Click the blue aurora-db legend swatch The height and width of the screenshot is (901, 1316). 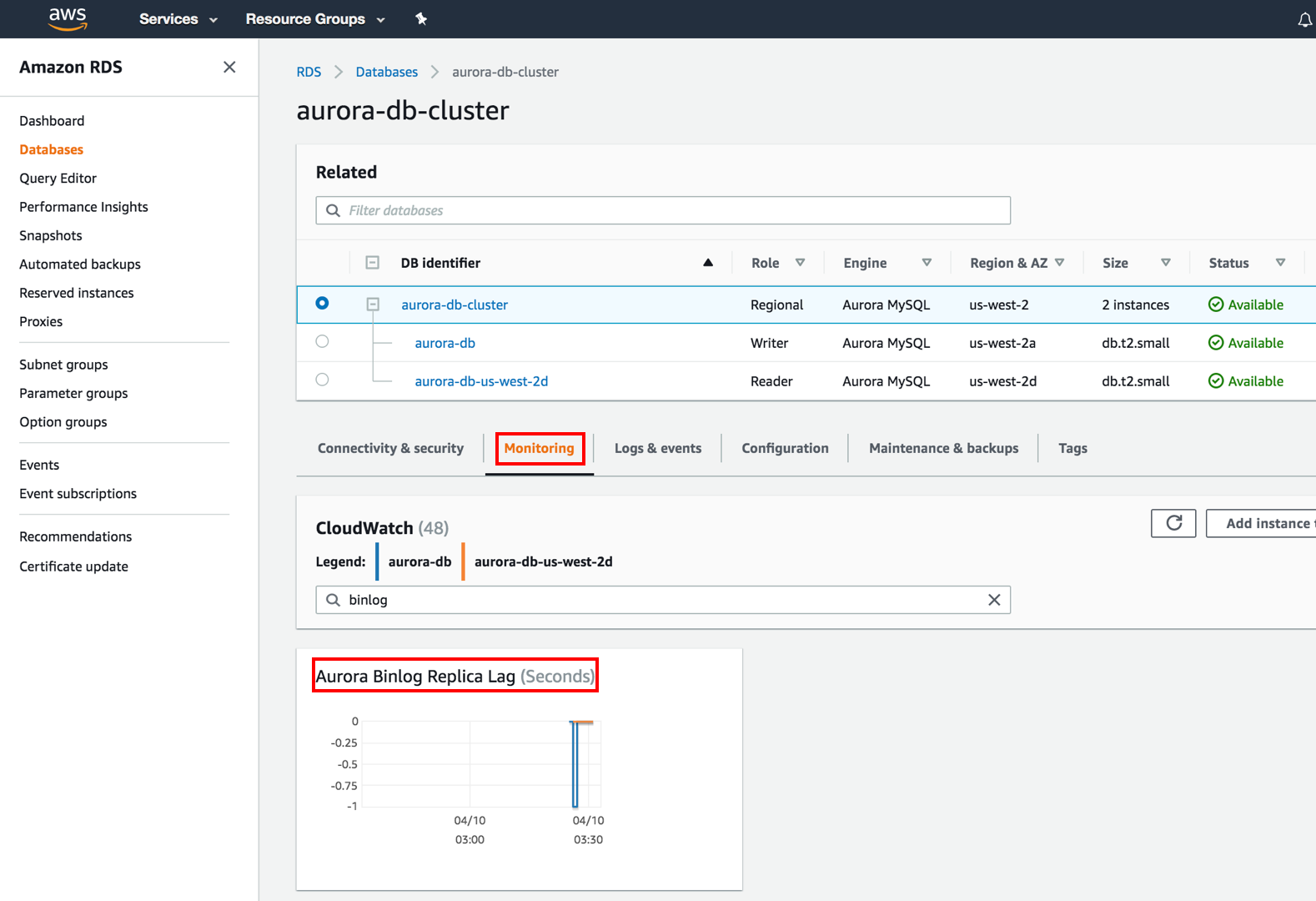(x=378, y=561)
